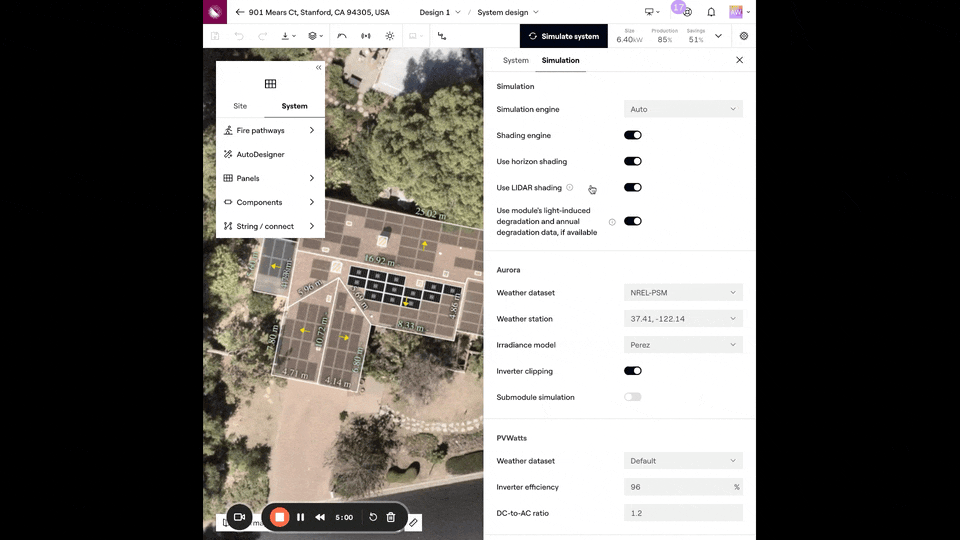Close the simulation settings panel
Image resolution: width=960 pixels, height=540 pixels.
point(740,60)
